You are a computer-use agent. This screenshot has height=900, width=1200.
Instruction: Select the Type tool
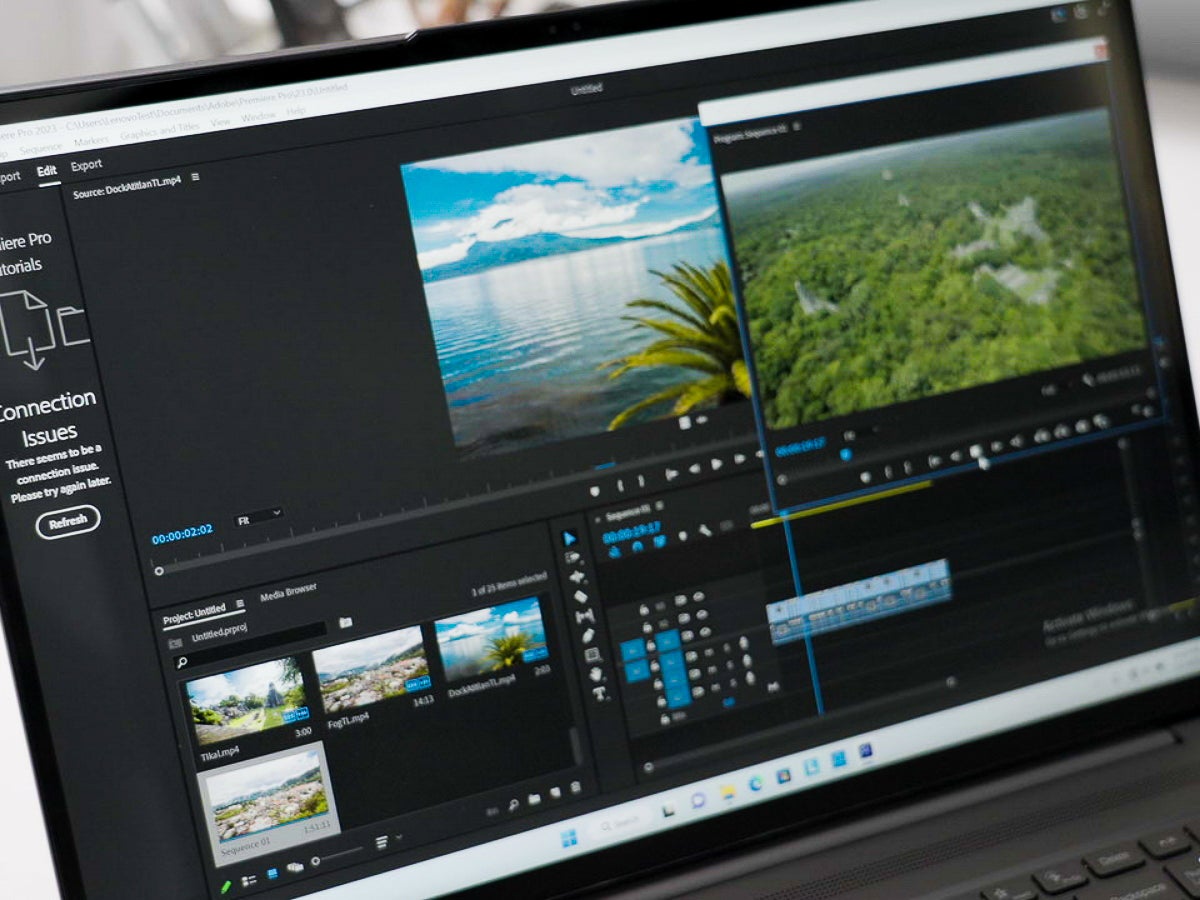(x=599, y=693)
